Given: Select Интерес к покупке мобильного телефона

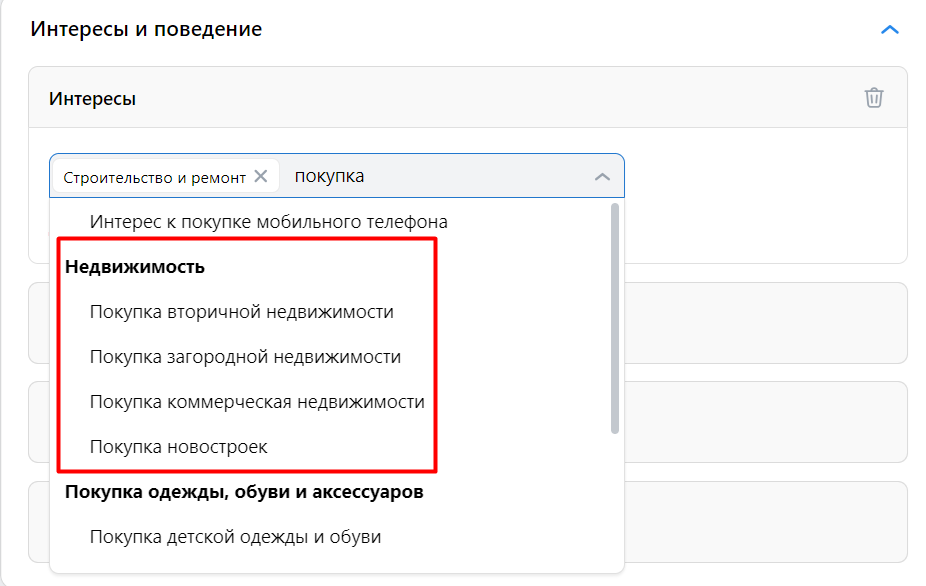Looking at the screenshot, I should (x=269, y=222).
